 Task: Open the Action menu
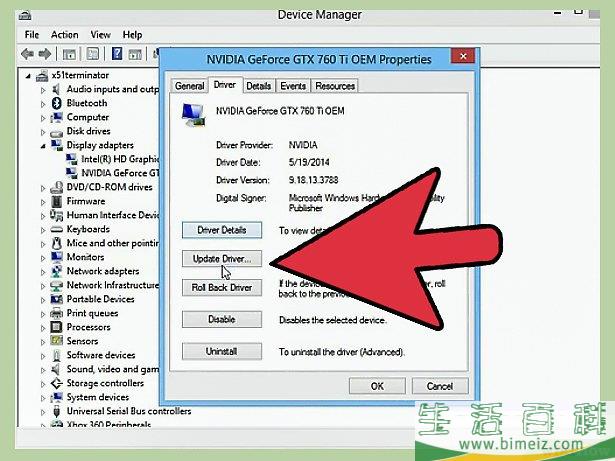(x=64, y=35)
